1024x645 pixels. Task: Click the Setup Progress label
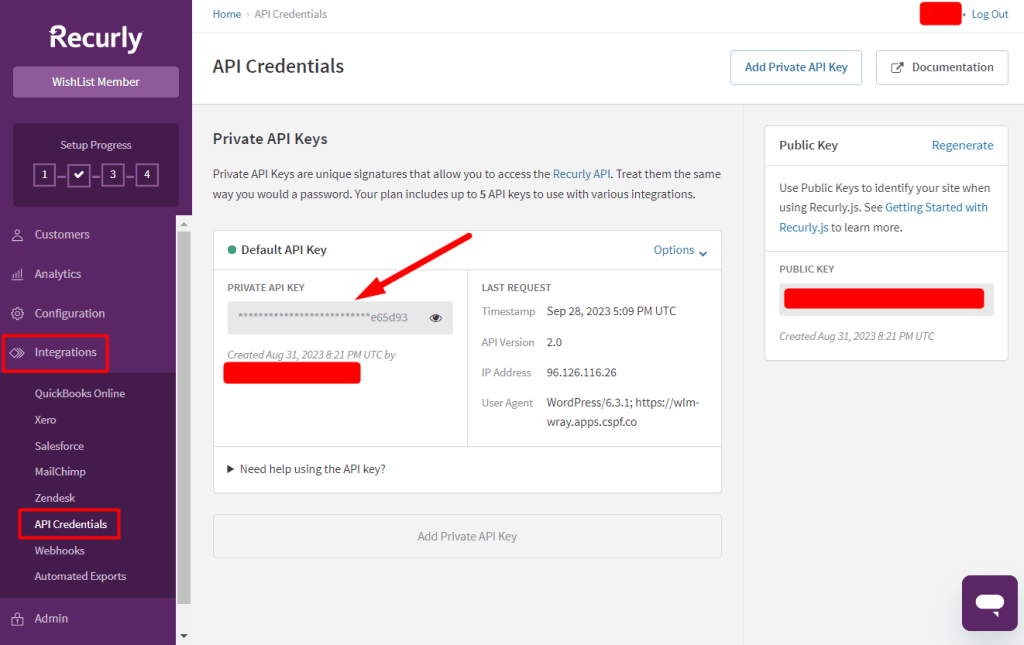[x=95, y=145]
